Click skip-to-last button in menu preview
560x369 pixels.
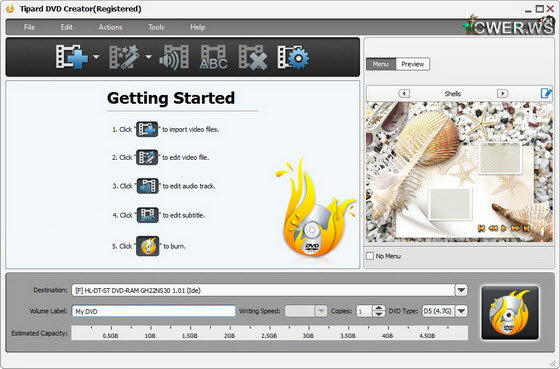click(526, 228)
